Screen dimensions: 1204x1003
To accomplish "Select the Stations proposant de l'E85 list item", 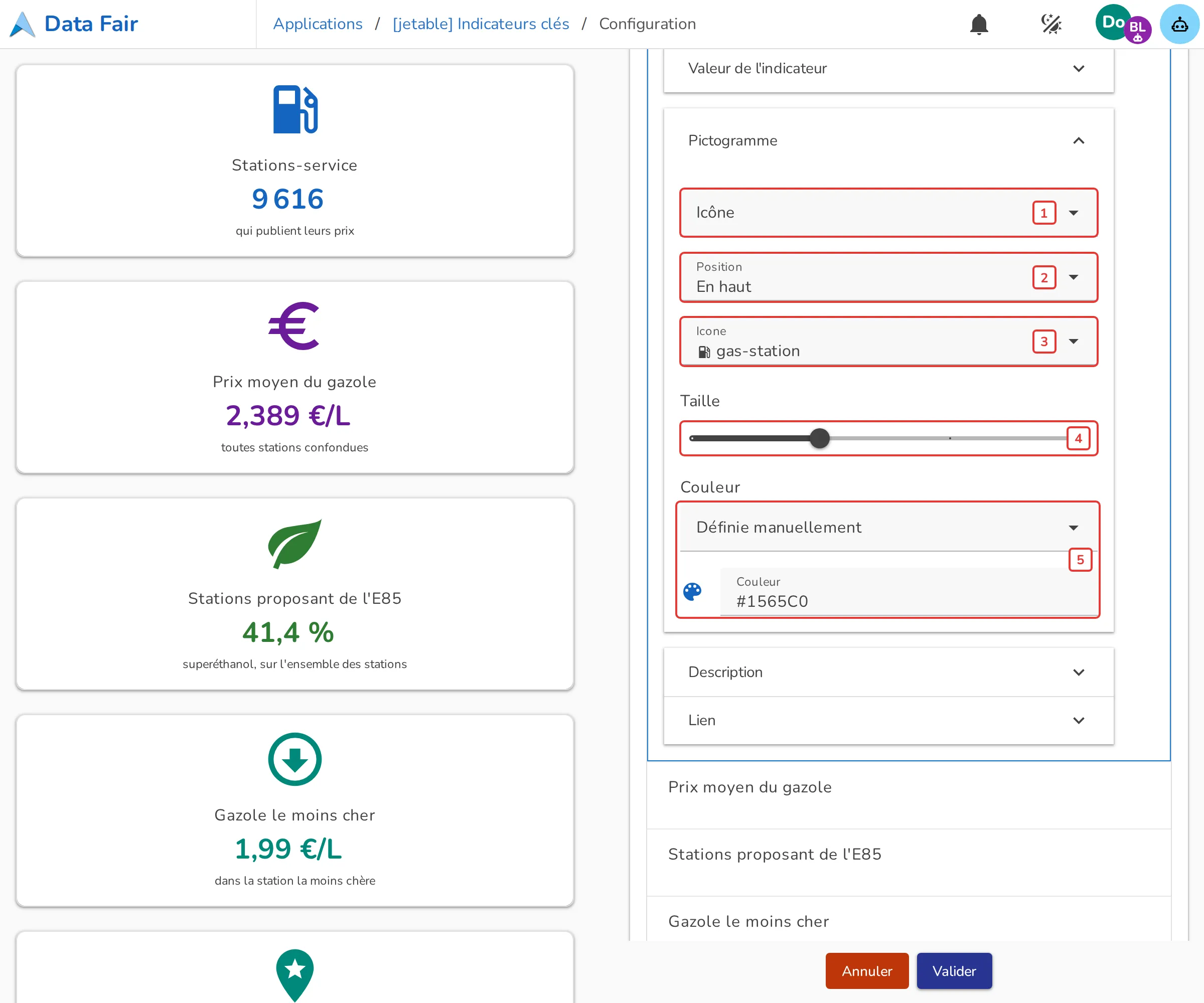I will pos(908,862).
